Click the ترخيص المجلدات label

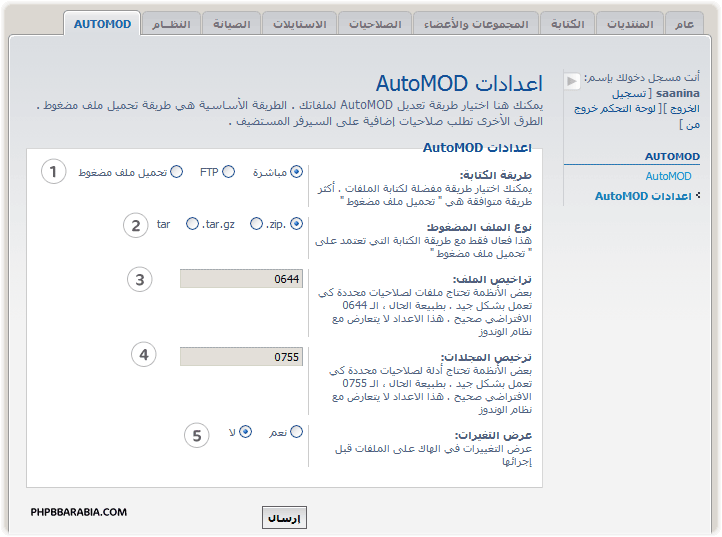click(x=486, y=357)
